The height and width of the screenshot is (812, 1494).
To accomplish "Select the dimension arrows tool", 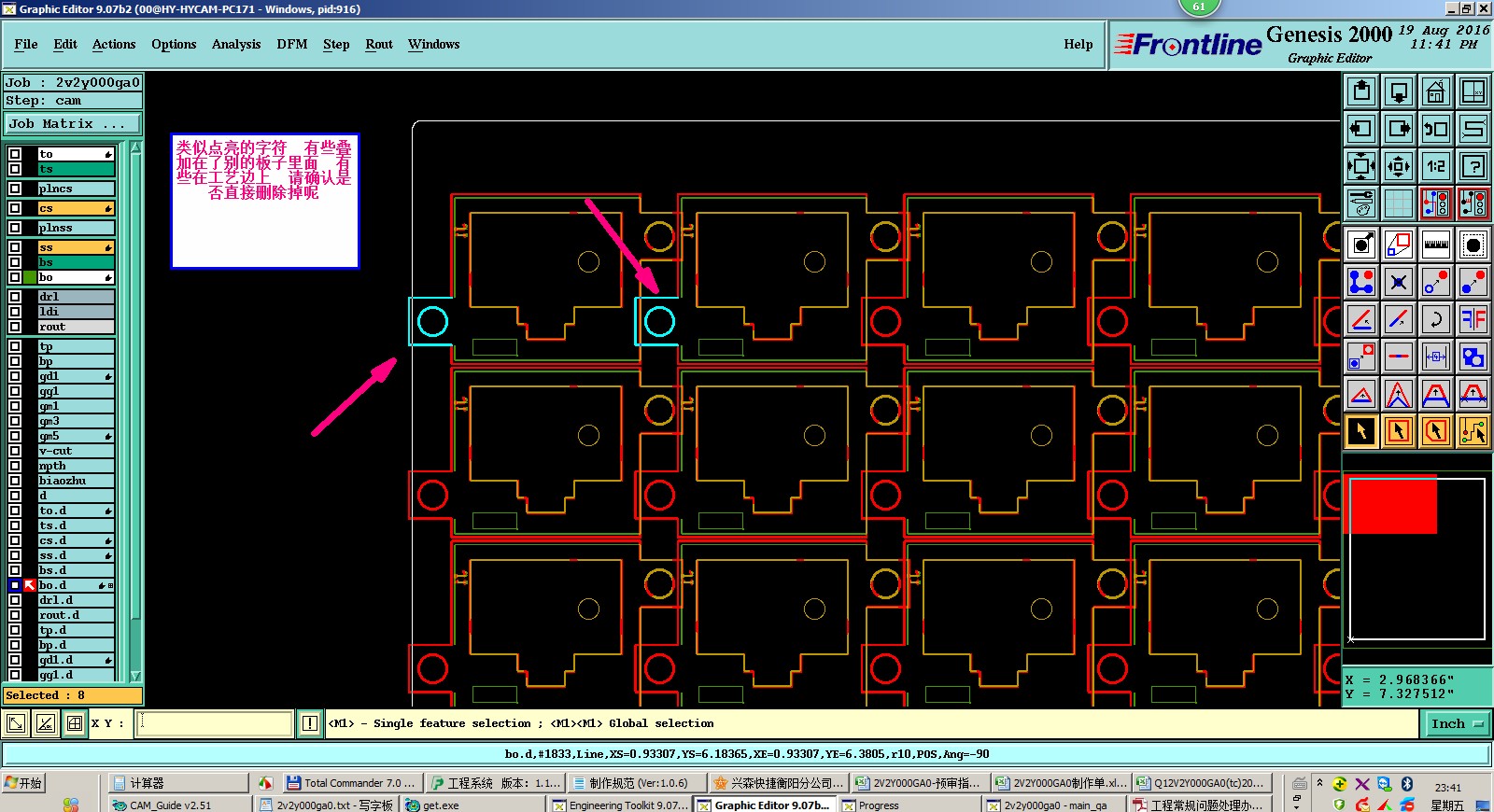I will point(1436,357).
